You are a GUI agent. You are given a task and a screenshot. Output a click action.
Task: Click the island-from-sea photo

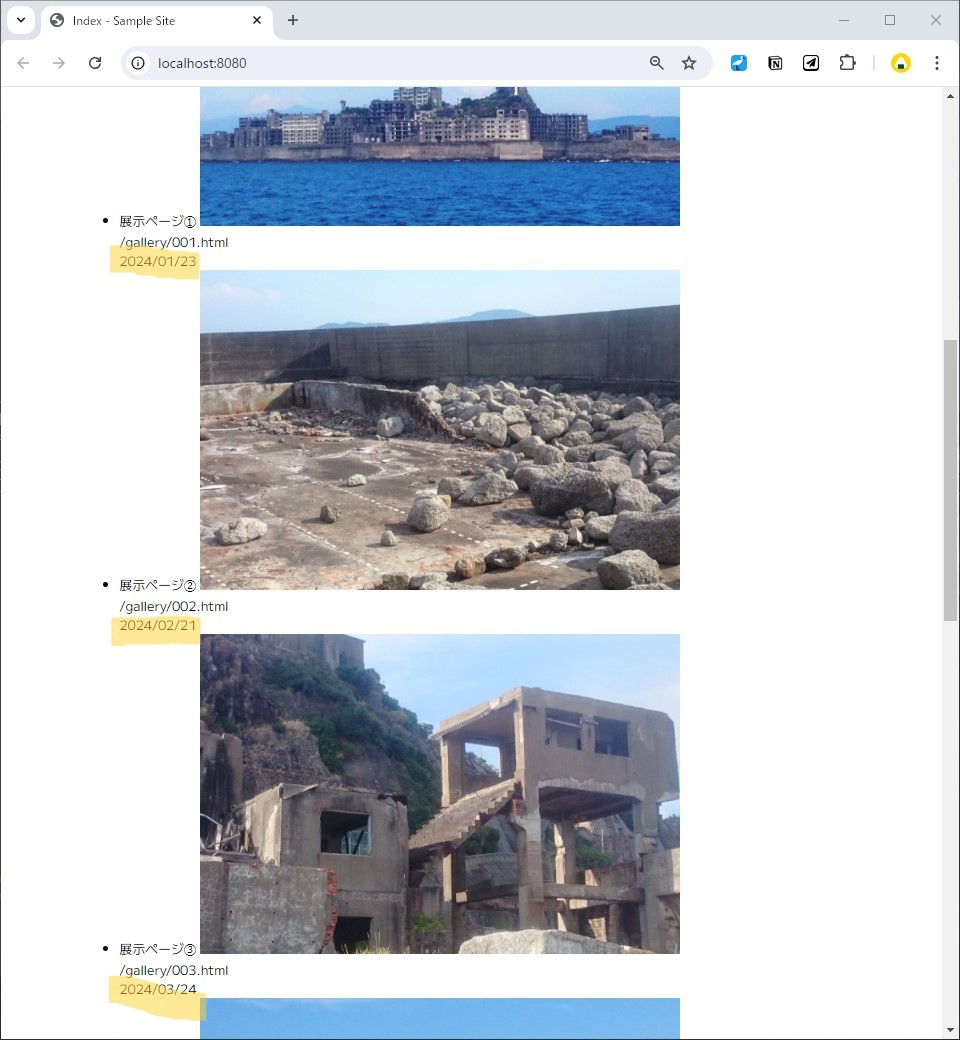point(440,157)
